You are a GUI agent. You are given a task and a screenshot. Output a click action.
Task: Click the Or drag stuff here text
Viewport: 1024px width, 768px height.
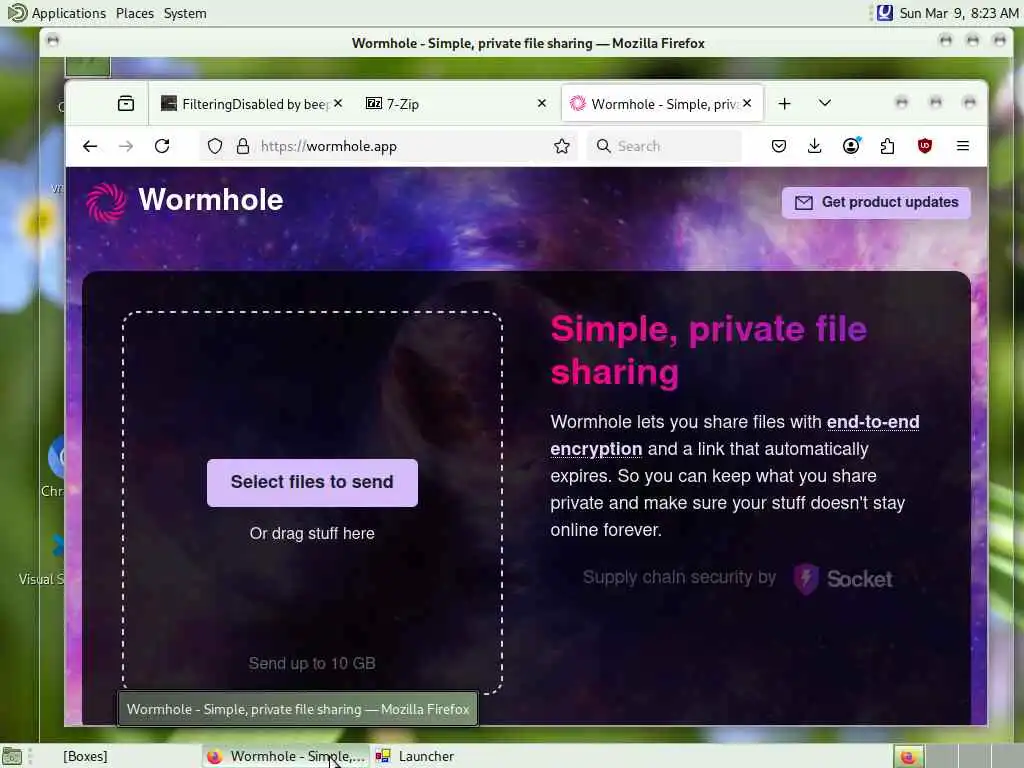(312, 534)
